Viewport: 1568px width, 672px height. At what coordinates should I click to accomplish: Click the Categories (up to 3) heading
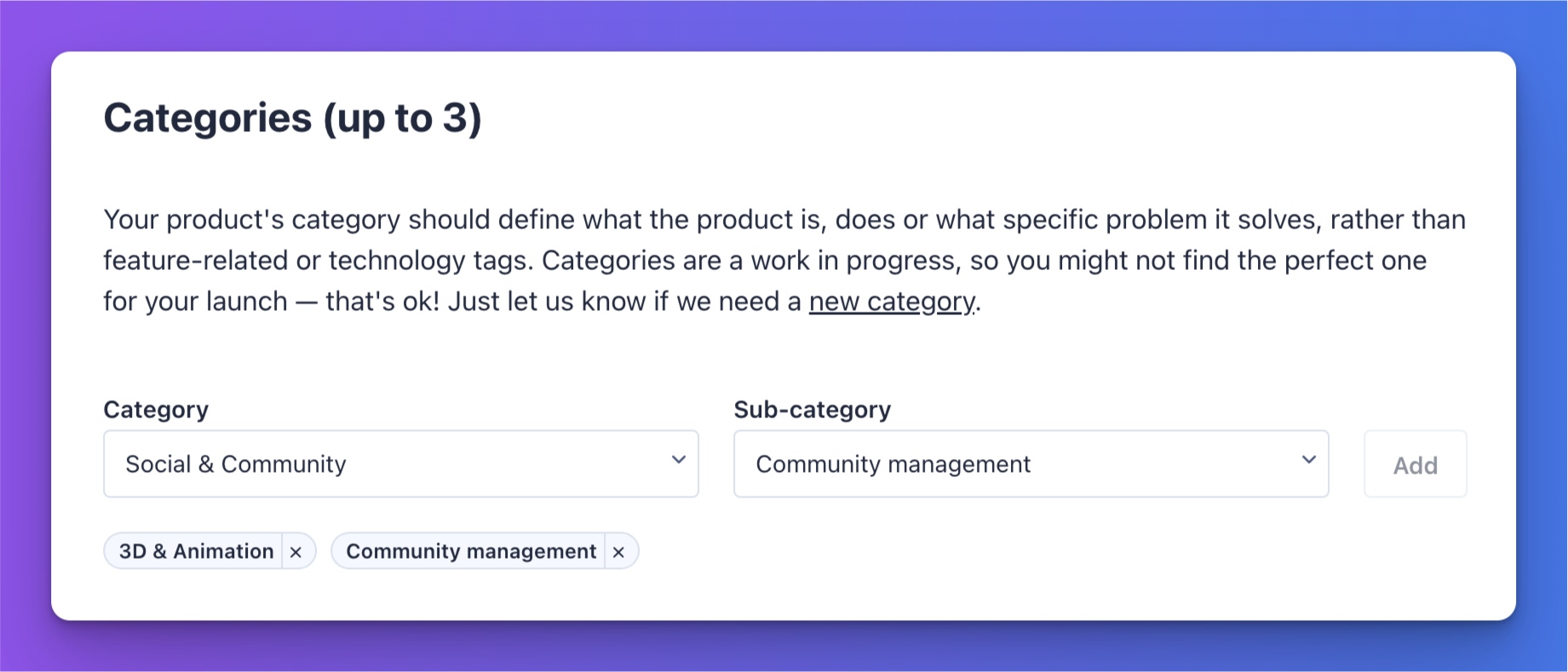tap(292, 118)
